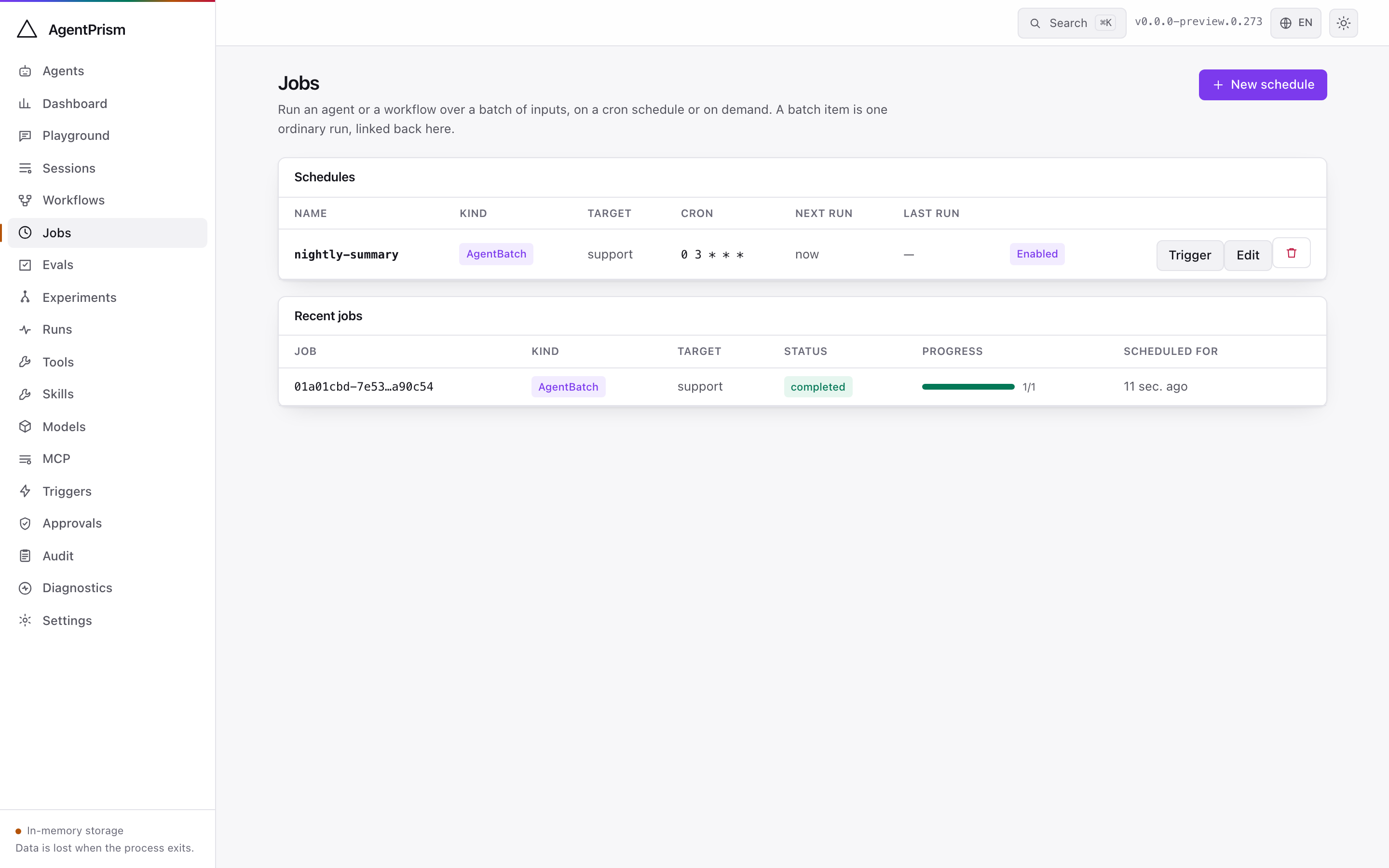This screenshot has height=868, width=1389.
Task: Click the plus icon in New schedule
Action: point(1218,85)
